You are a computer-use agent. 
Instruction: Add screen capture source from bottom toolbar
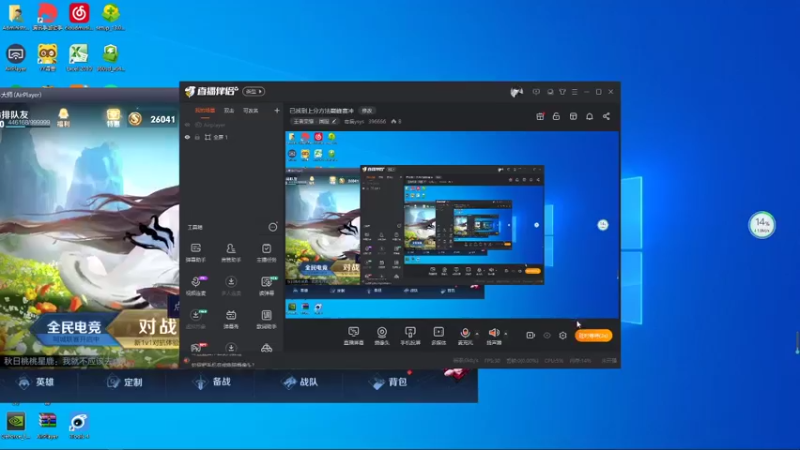[x=354, y=336]
